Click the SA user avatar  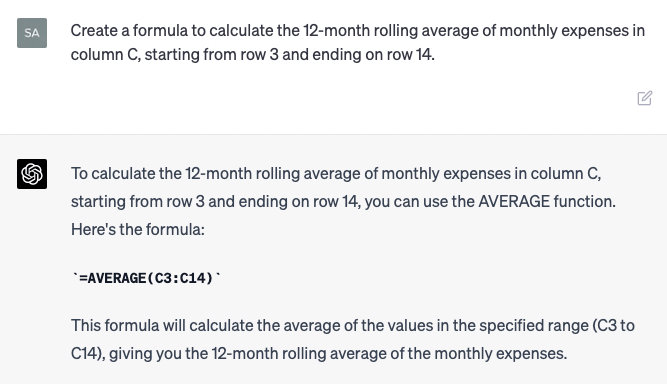tap(32, 33)
